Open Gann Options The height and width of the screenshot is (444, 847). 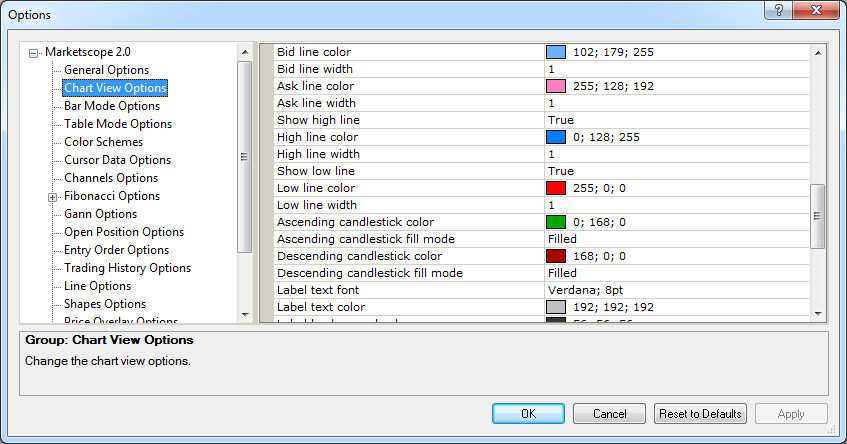pos(100,214)
